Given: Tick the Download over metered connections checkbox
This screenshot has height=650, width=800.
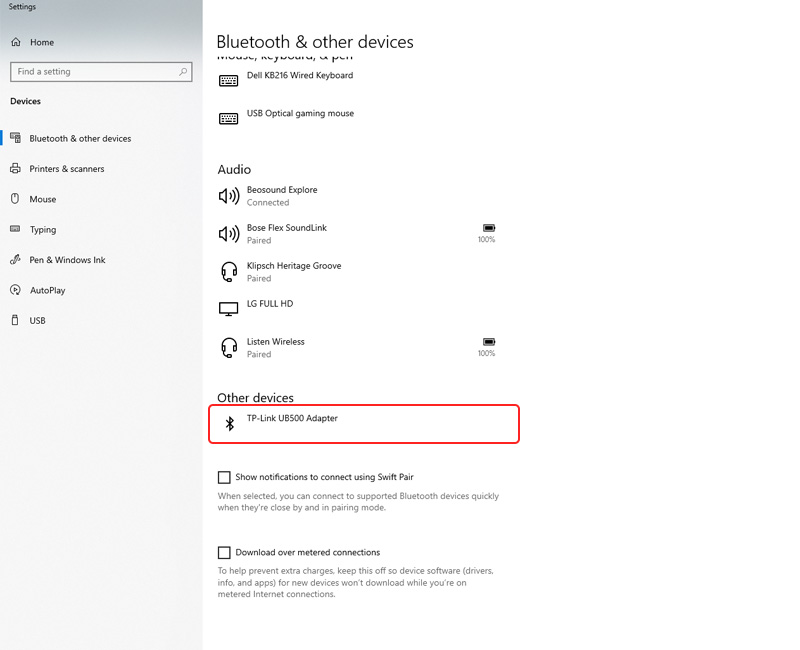Looking at the screenshot, I should pos(224,553).
